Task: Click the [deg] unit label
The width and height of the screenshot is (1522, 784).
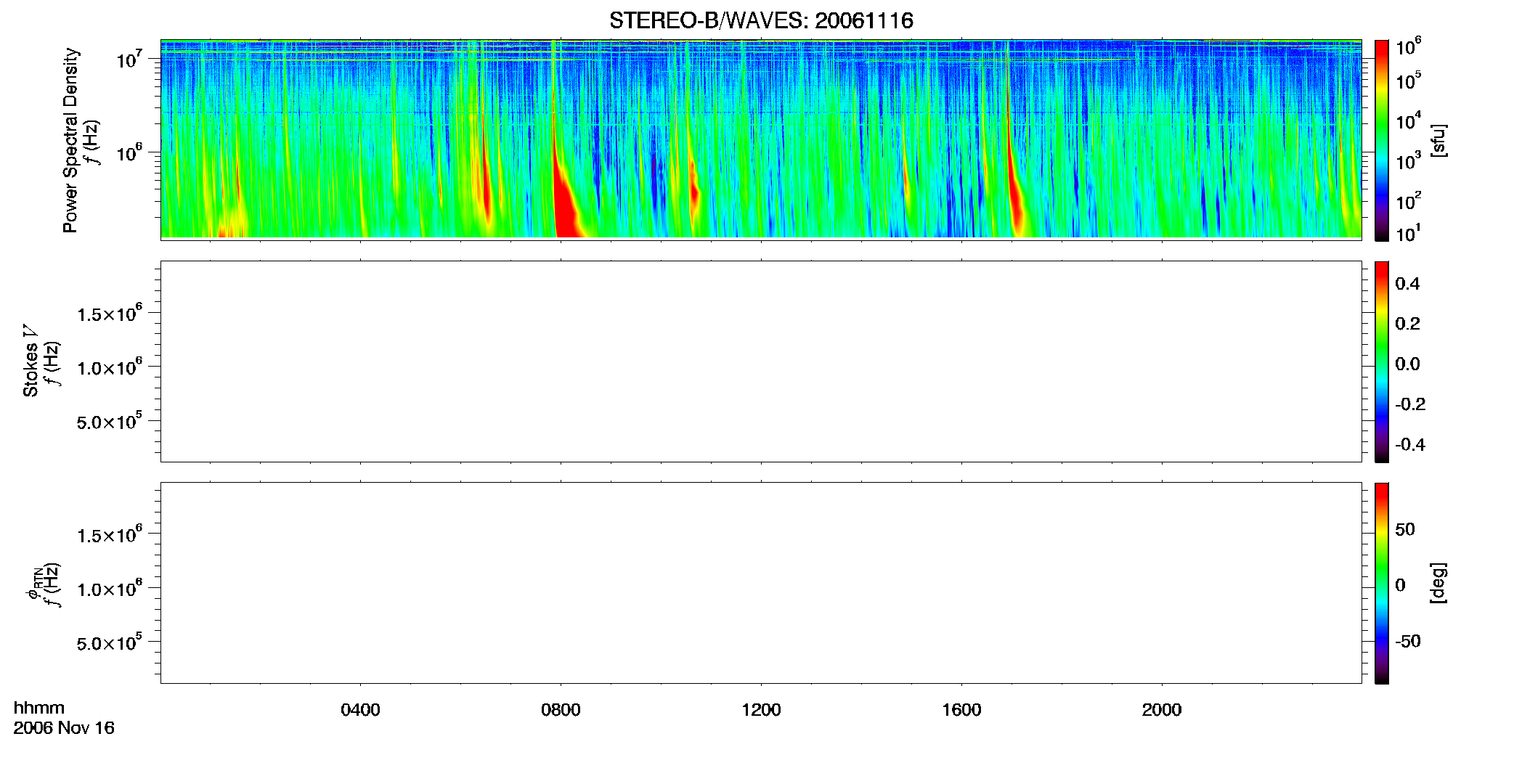Action: [1439, 583]
